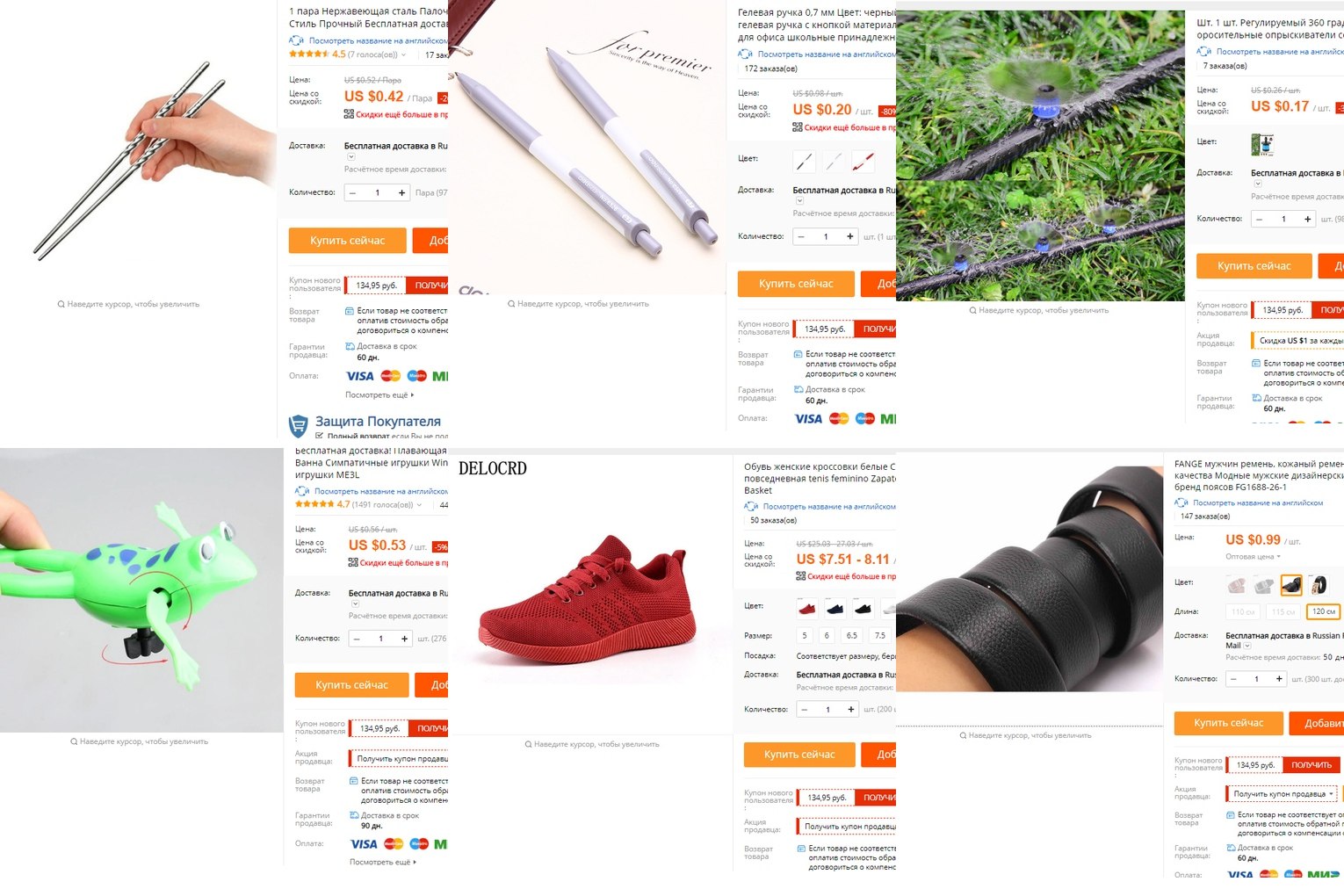
Task: Open the belt 'Получить купон продавца' dropdown
Action: pyautogui.click(x=1283, y=794)
